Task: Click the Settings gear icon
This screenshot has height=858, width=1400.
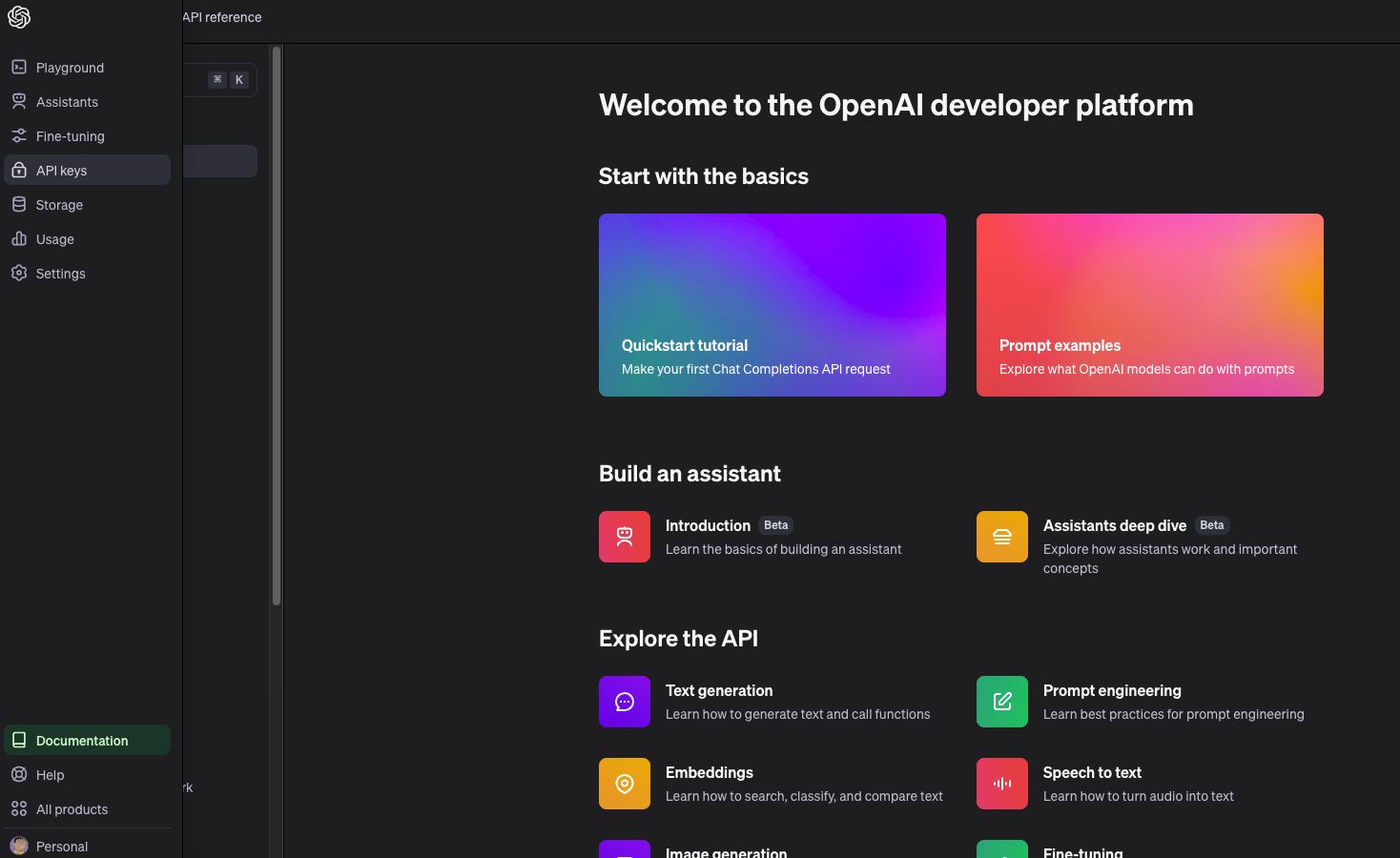Action: [19, 273]
